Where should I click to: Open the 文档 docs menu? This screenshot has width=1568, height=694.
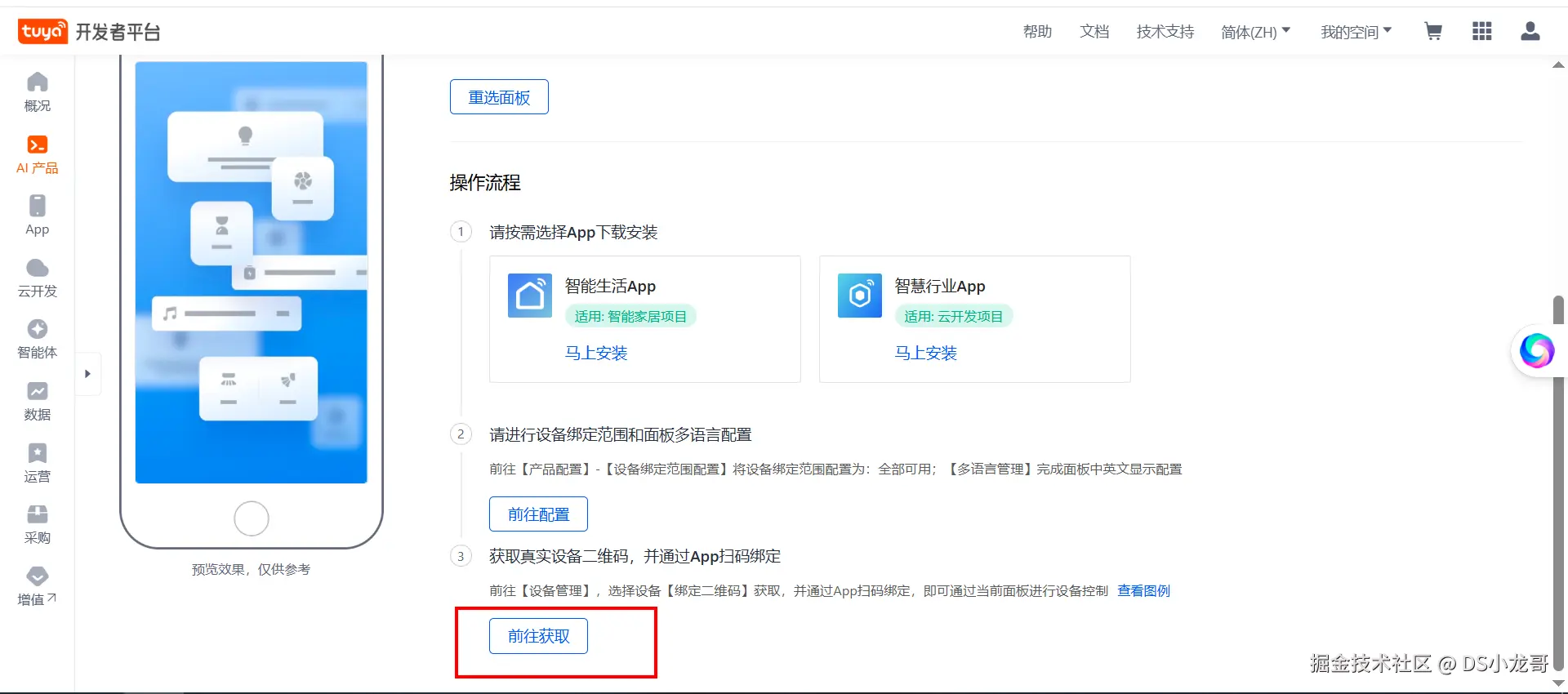(x=1094, y=32)
